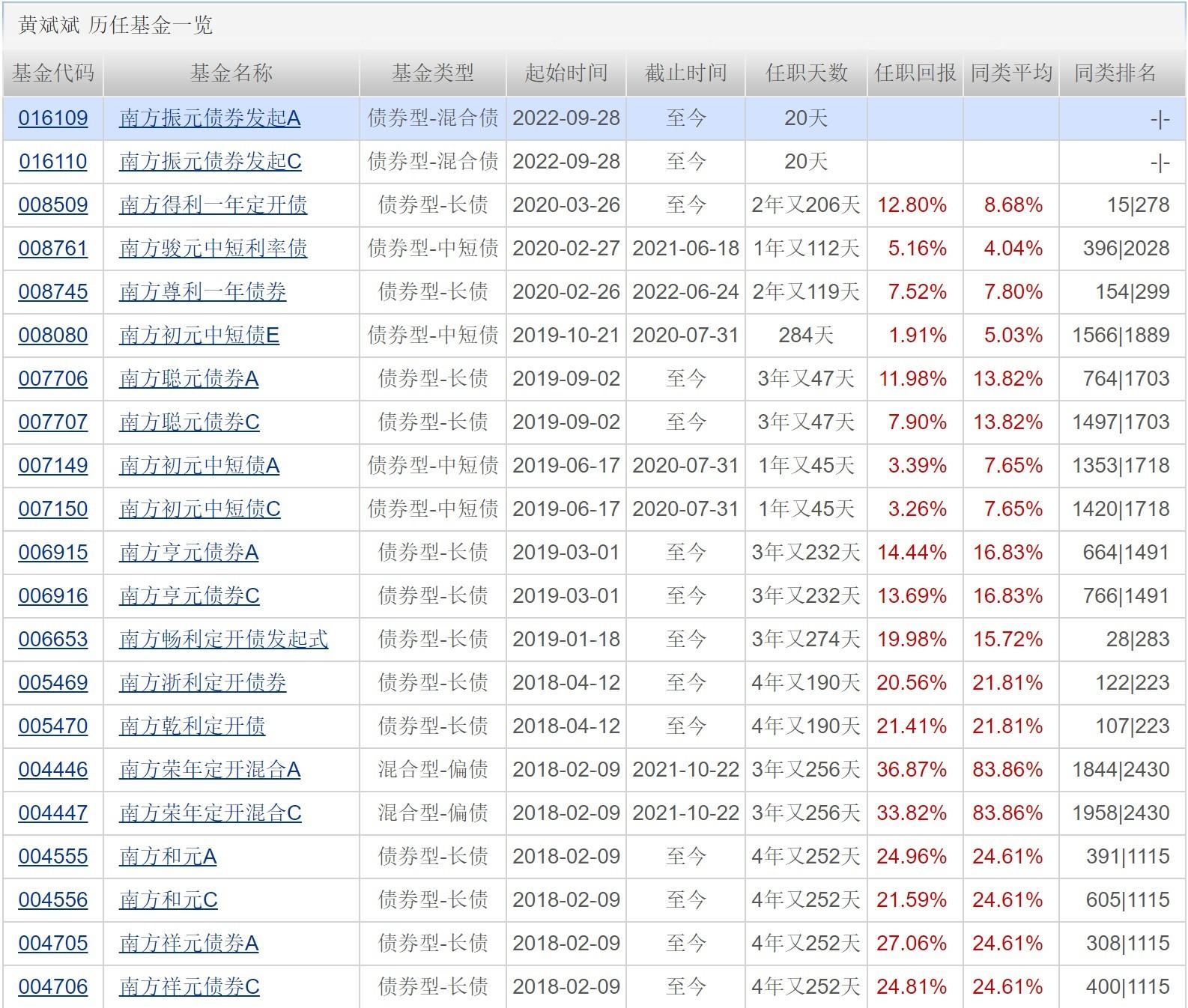Open fund 南方和元A
Viewport: 1188px width, 1008px height.
tap(168, 857)
